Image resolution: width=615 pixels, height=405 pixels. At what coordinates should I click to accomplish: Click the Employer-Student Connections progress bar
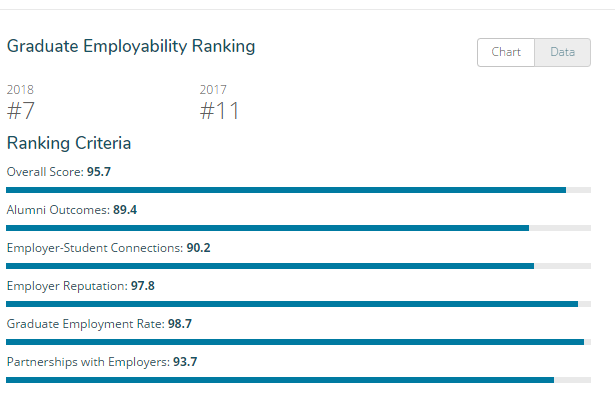click(x=298, y=265)
